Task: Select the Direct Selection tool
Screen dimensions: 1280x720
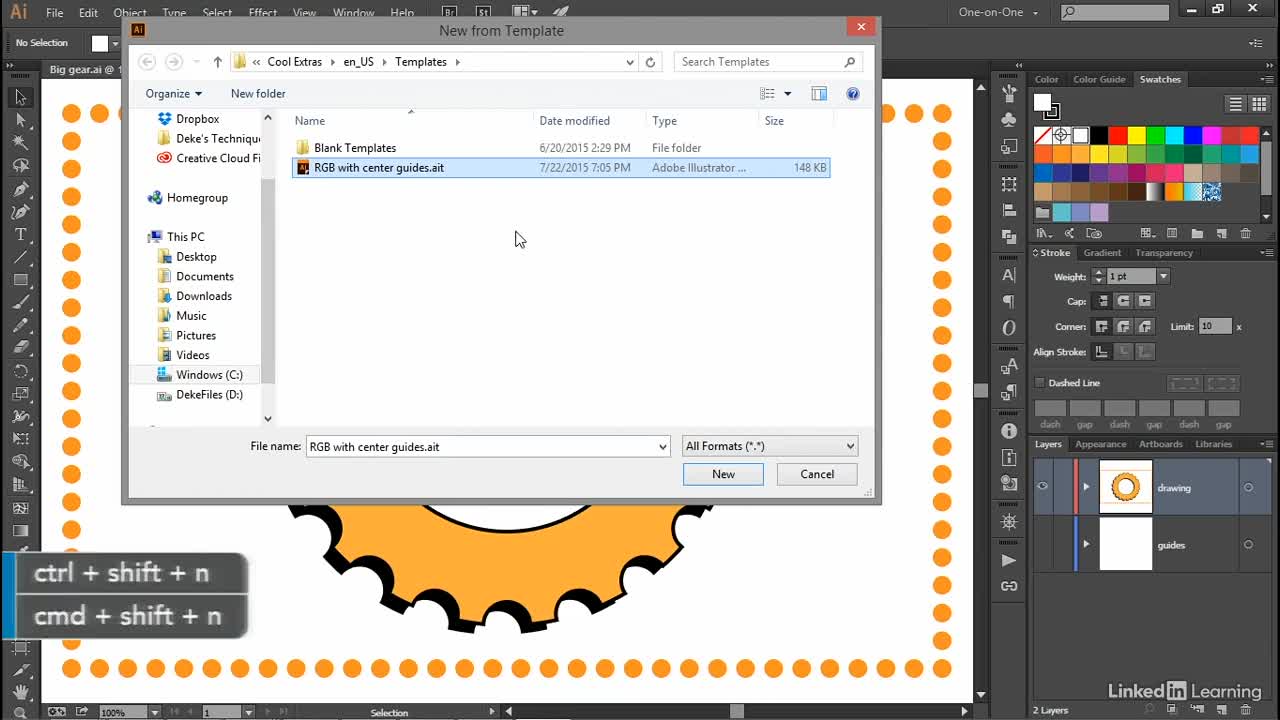Action: click(x=20, y=120)
